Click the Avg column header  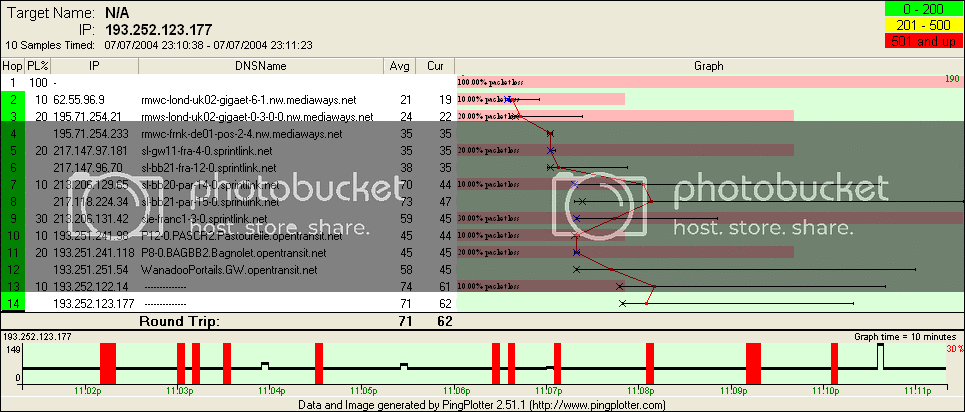(399, 66)
